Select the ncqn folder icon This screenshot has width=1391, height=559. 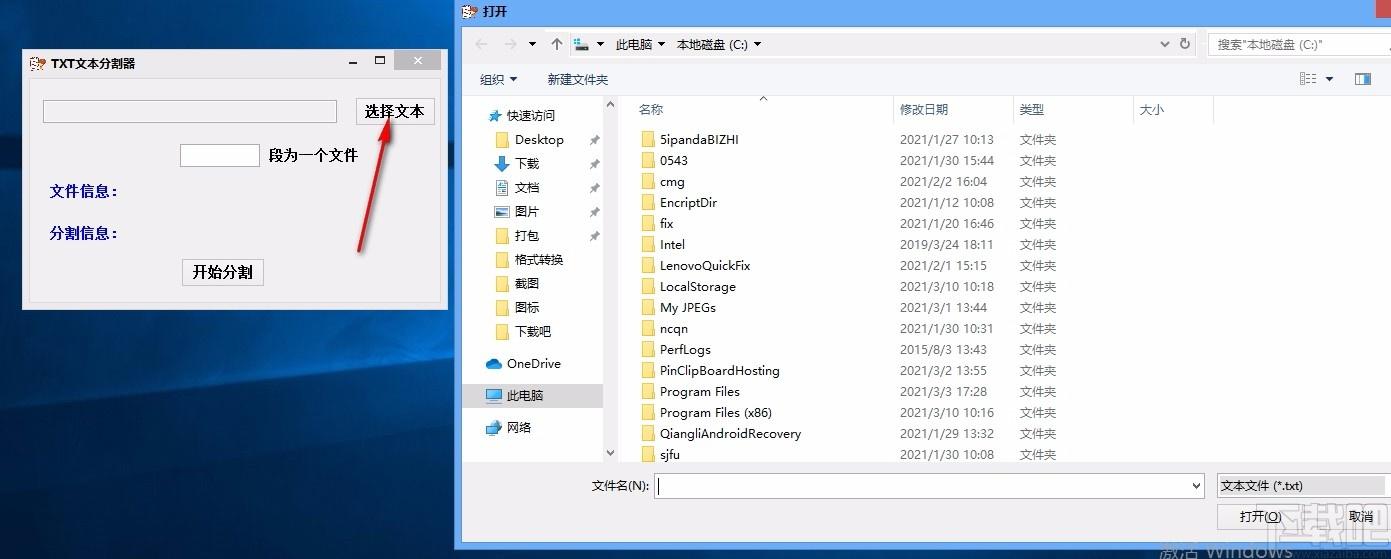point(647,328)
